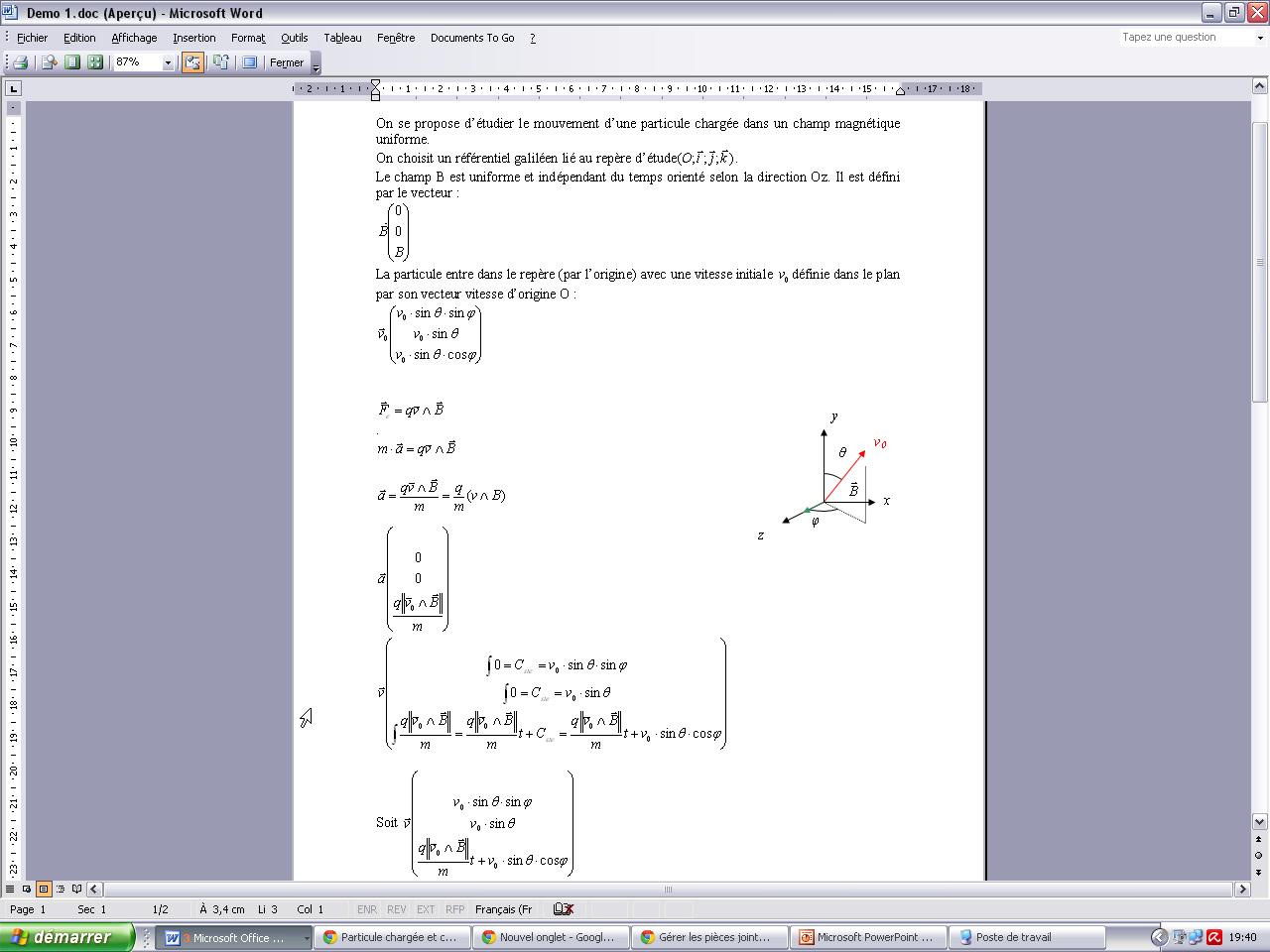Open the ? help menu
Viewport: 1270px width, 952px height.
(x=533, y=38)
